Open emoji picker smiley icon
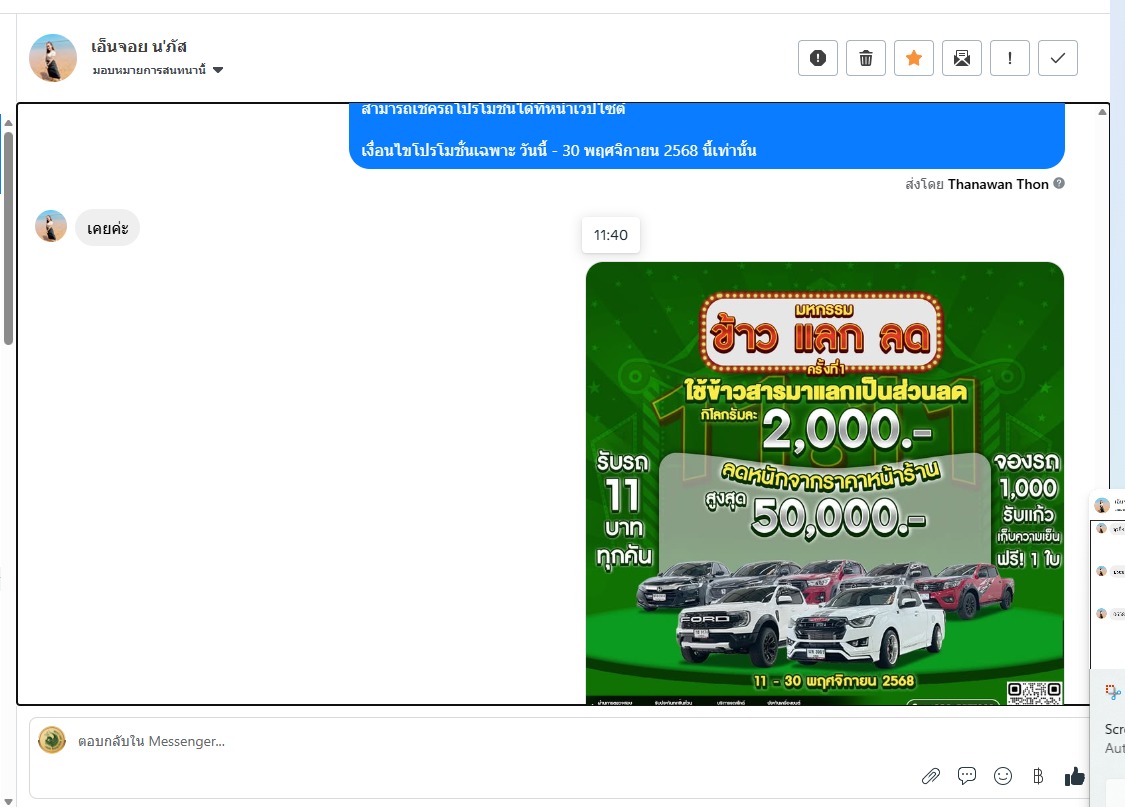The width and height of the screenshot is (1125, 807). coord(1003,775)
